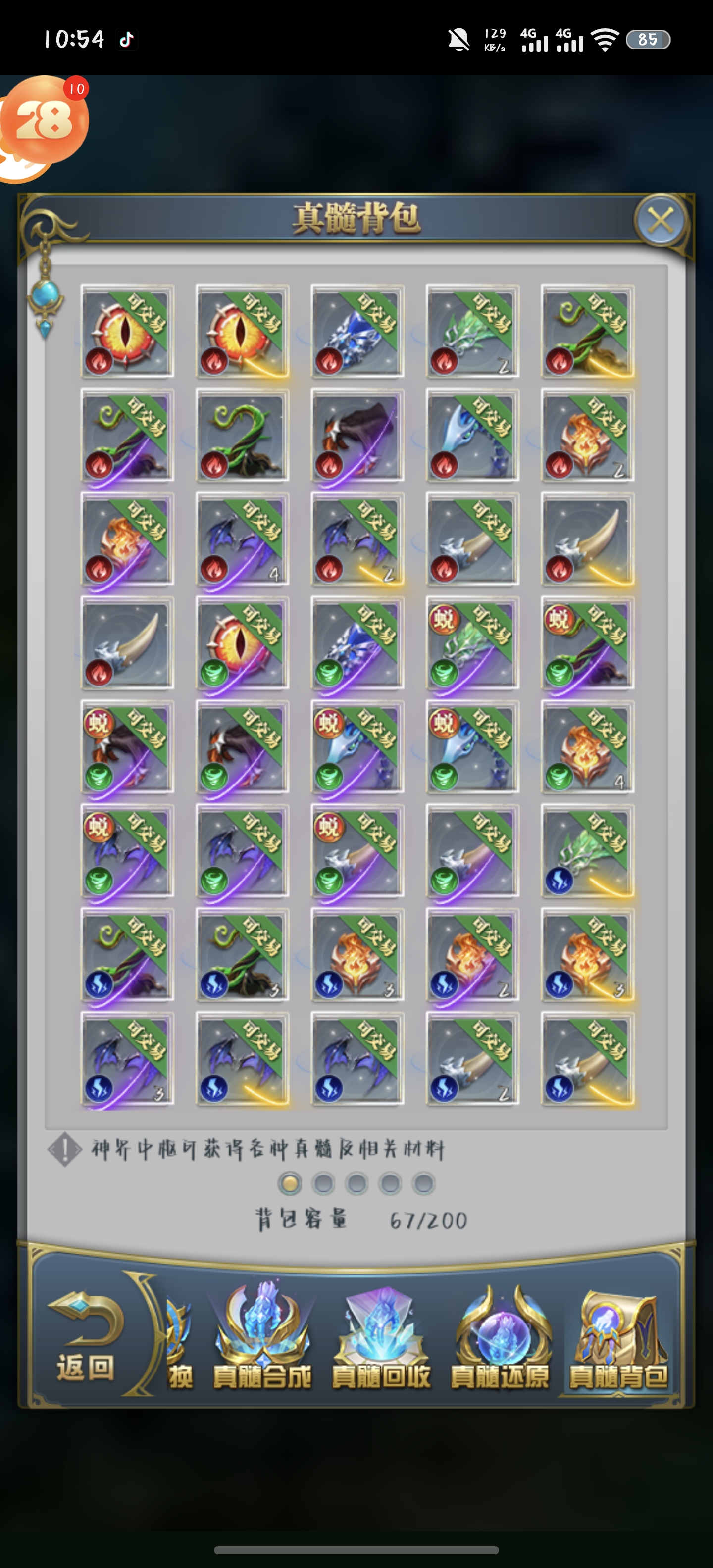Select green vine item without tradeable tag
This screenshot has height=1568, width=713.
(x=242, y=435)
